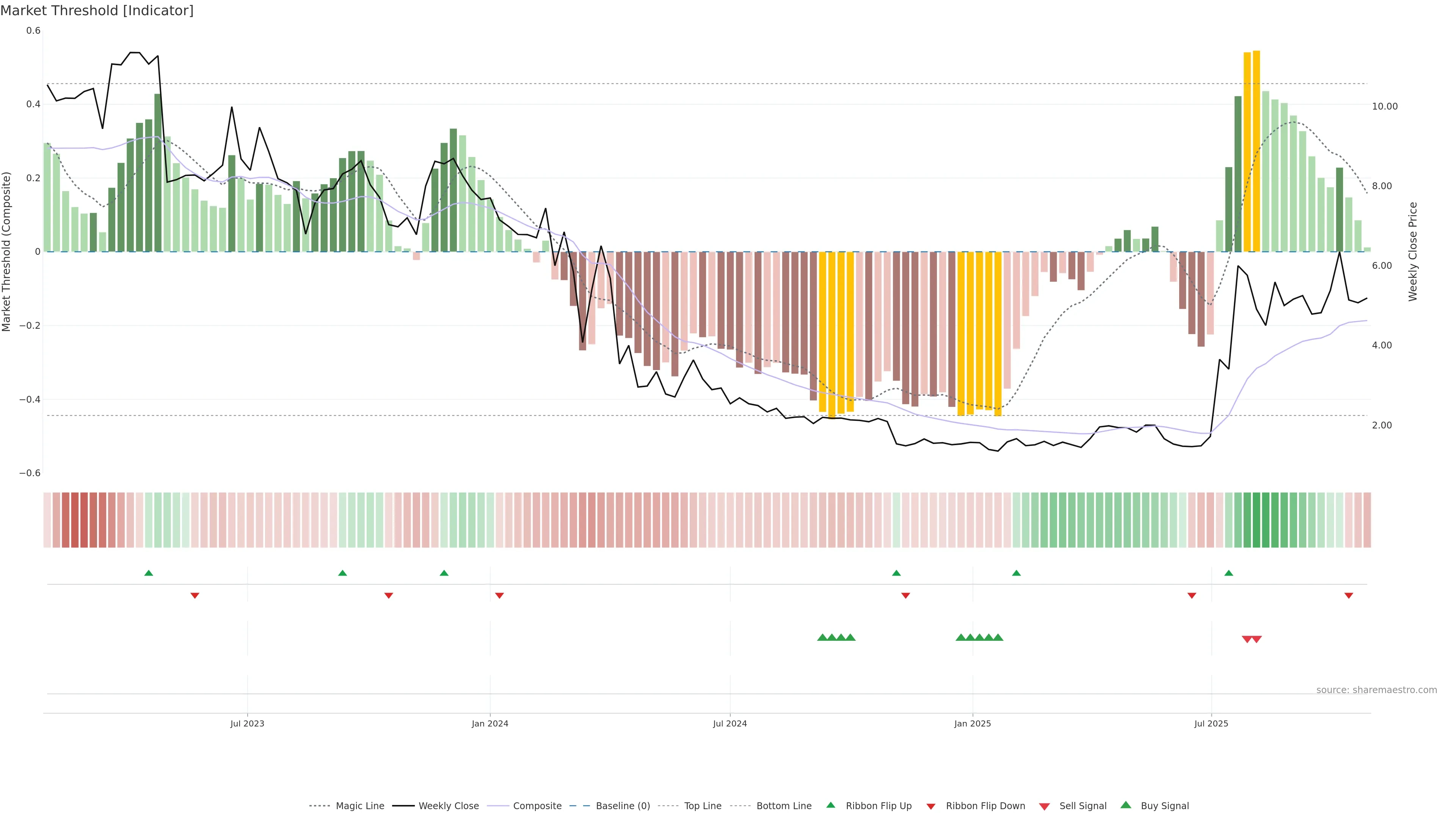
Task: Click the Weekly Close Price axis title
Action: (x=1413, y=251)
